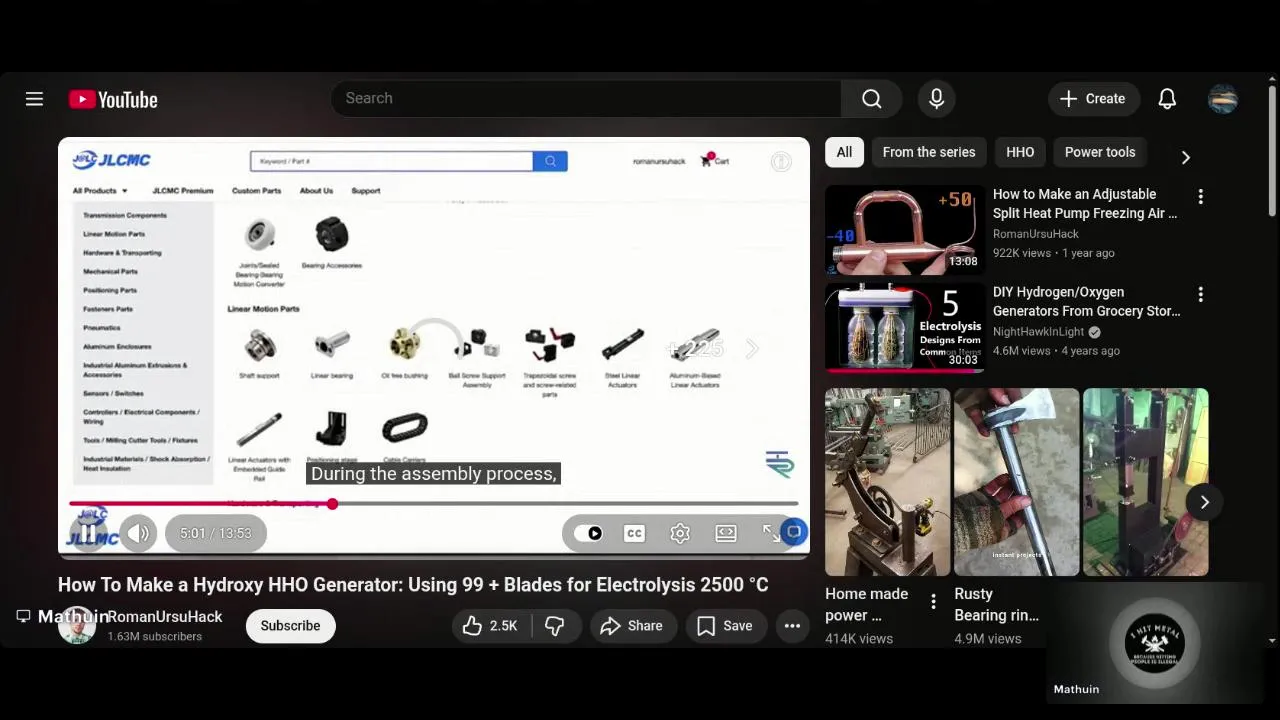The width and height of the screenshot is (1280, 720).
Task: Open the NightHawkInLight channel
Action: pyautogui.click(x=1038, y=332)
